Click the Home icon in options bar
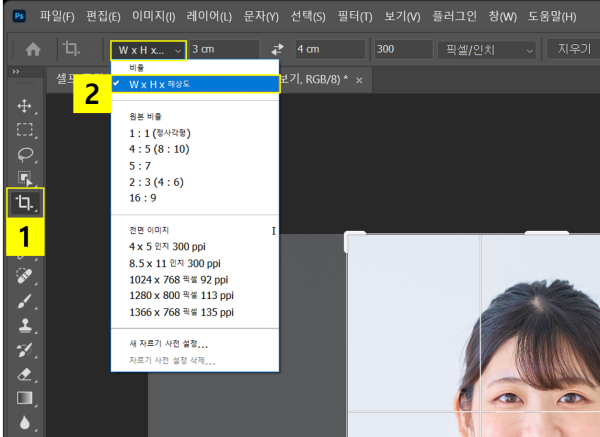 click(x=33, y=49)
